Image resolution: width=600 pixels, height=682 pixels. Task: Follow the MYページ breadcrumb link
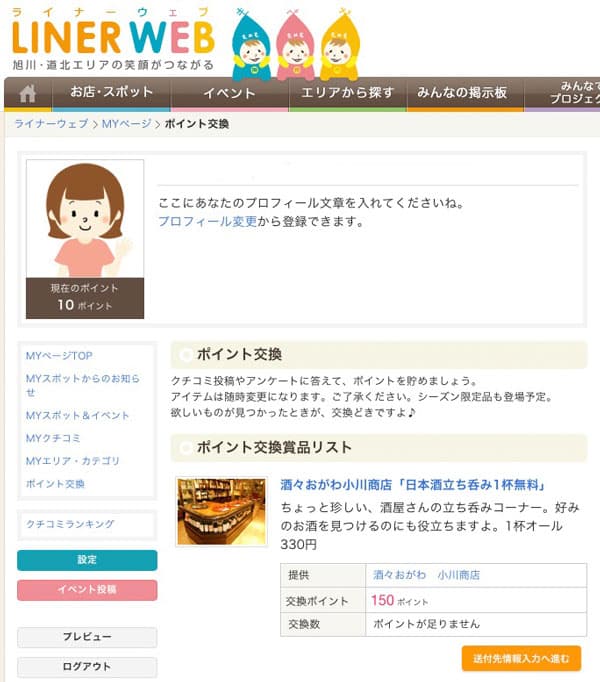click(x=127, y=124)
